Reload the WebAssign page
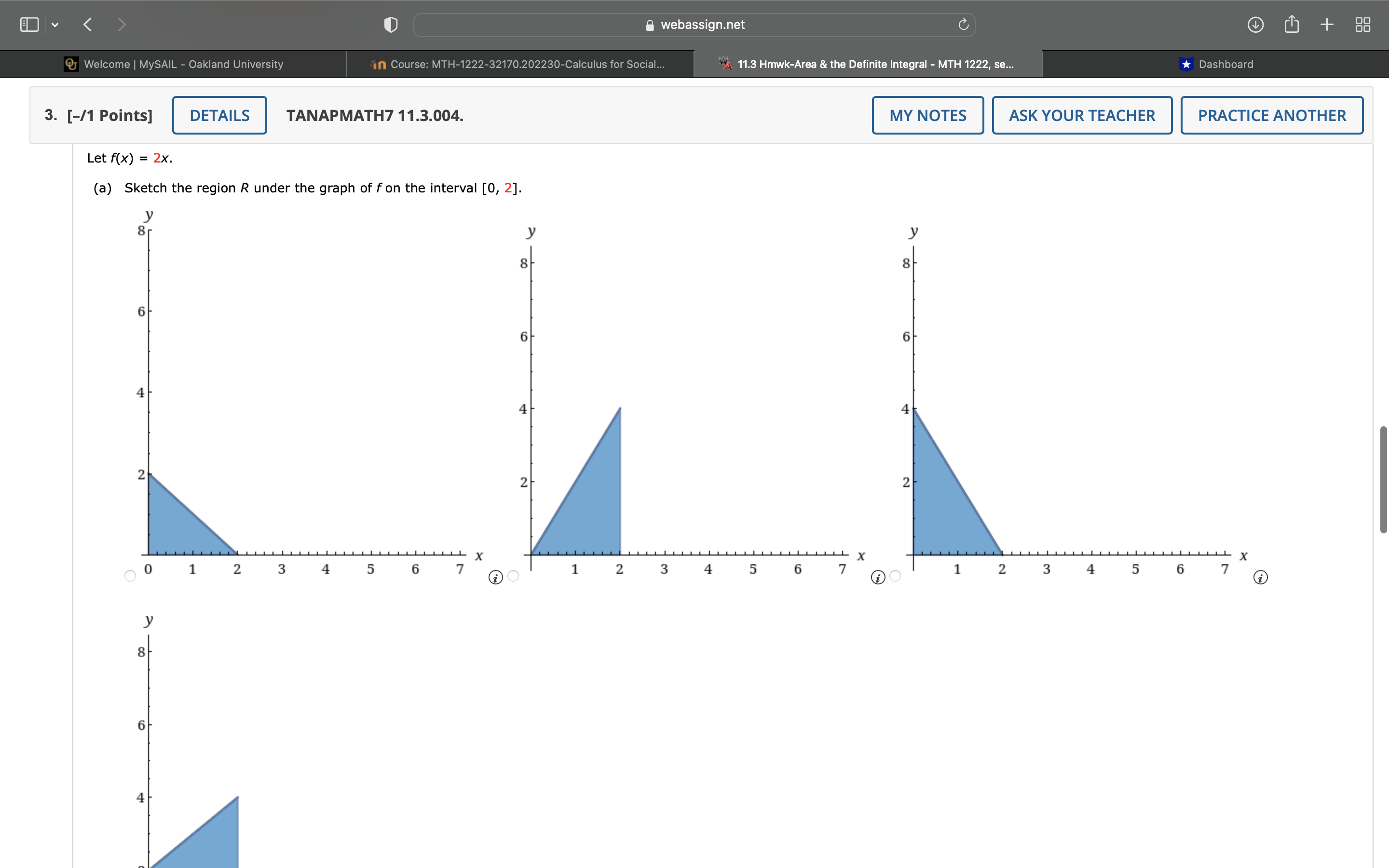1389x868 pixels. [x=962, y=24]
